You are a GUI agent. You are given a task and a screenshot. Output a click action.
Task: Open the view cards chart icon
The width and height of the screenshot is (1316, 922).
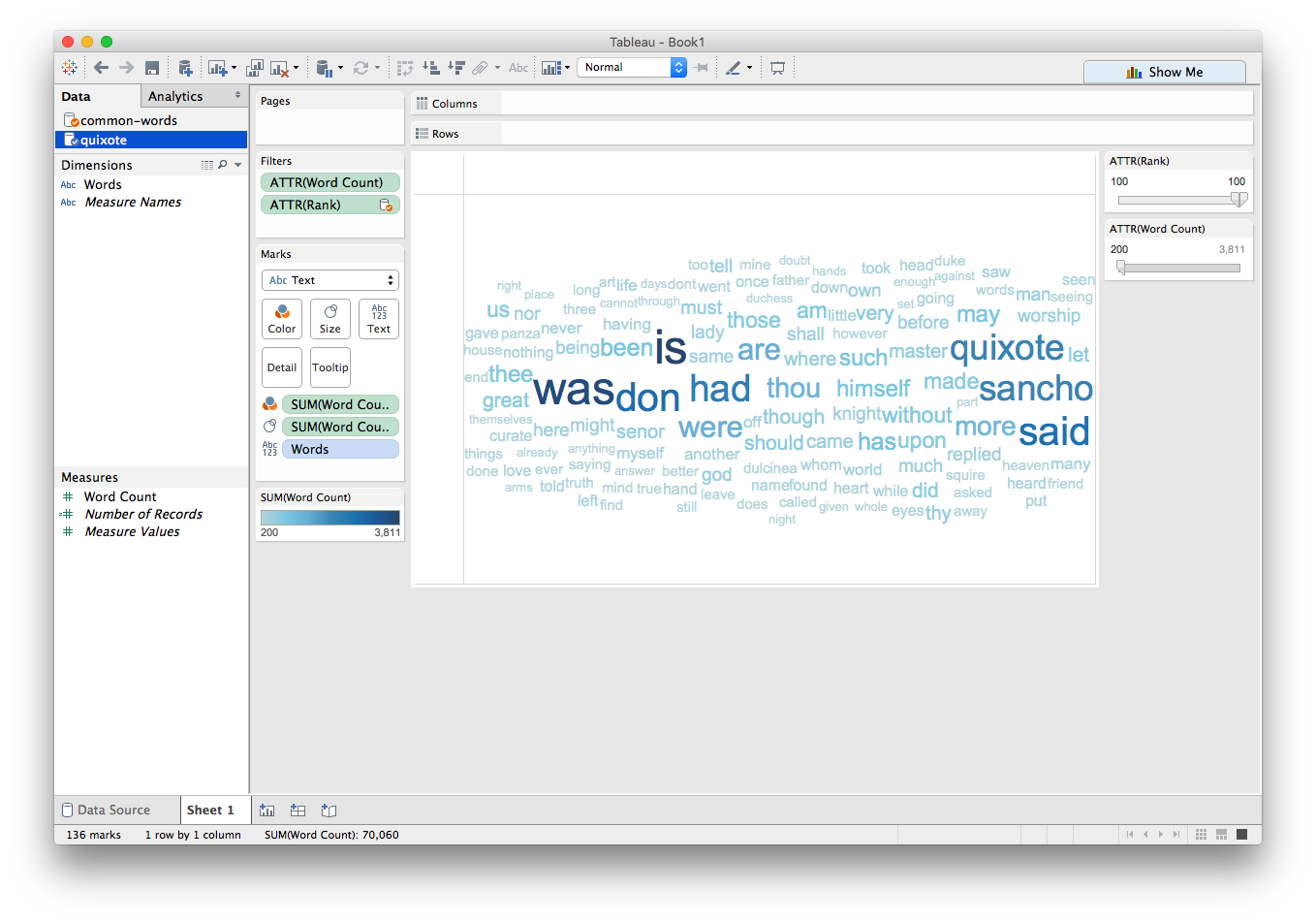[550, 68]
